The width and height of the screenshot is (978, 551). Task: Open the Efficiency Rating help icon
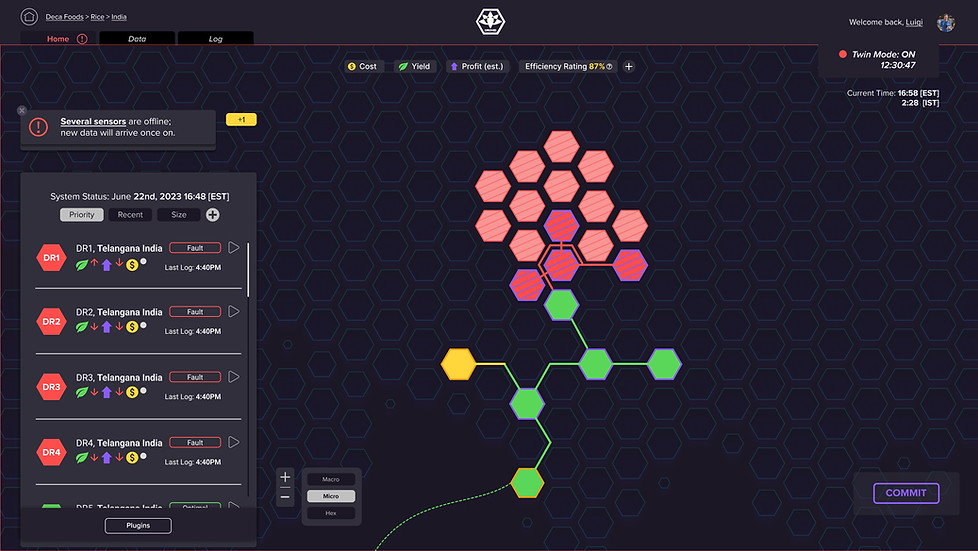coord(609,66)
